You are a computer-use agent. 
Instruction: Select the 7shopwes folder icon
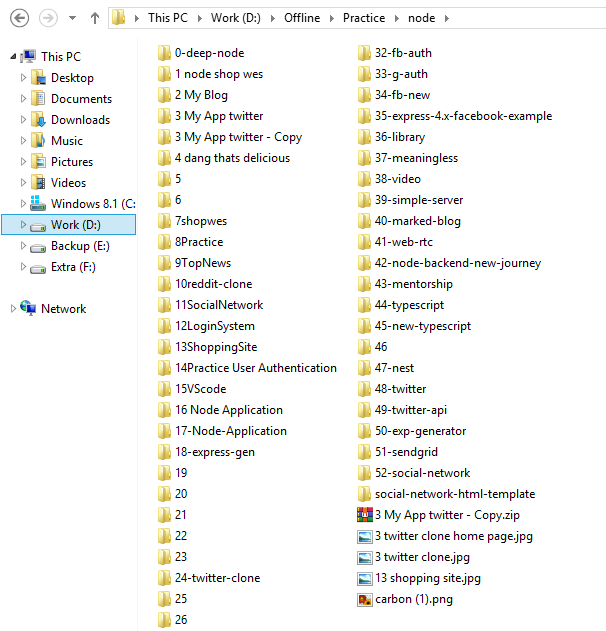[x=164, y=221]
